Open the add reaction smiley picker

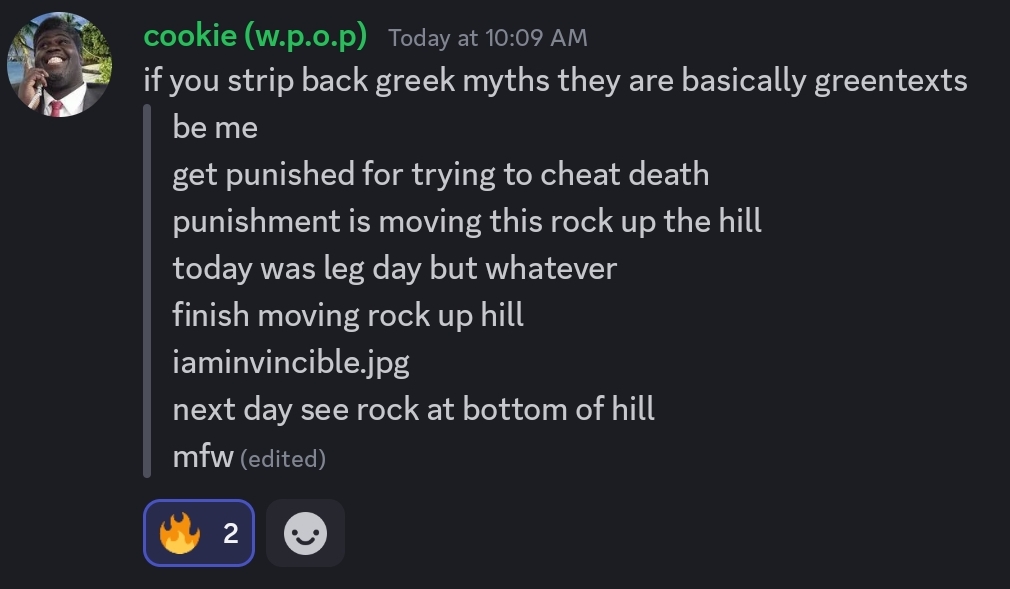pyautogui.click(x=305, y=533)
